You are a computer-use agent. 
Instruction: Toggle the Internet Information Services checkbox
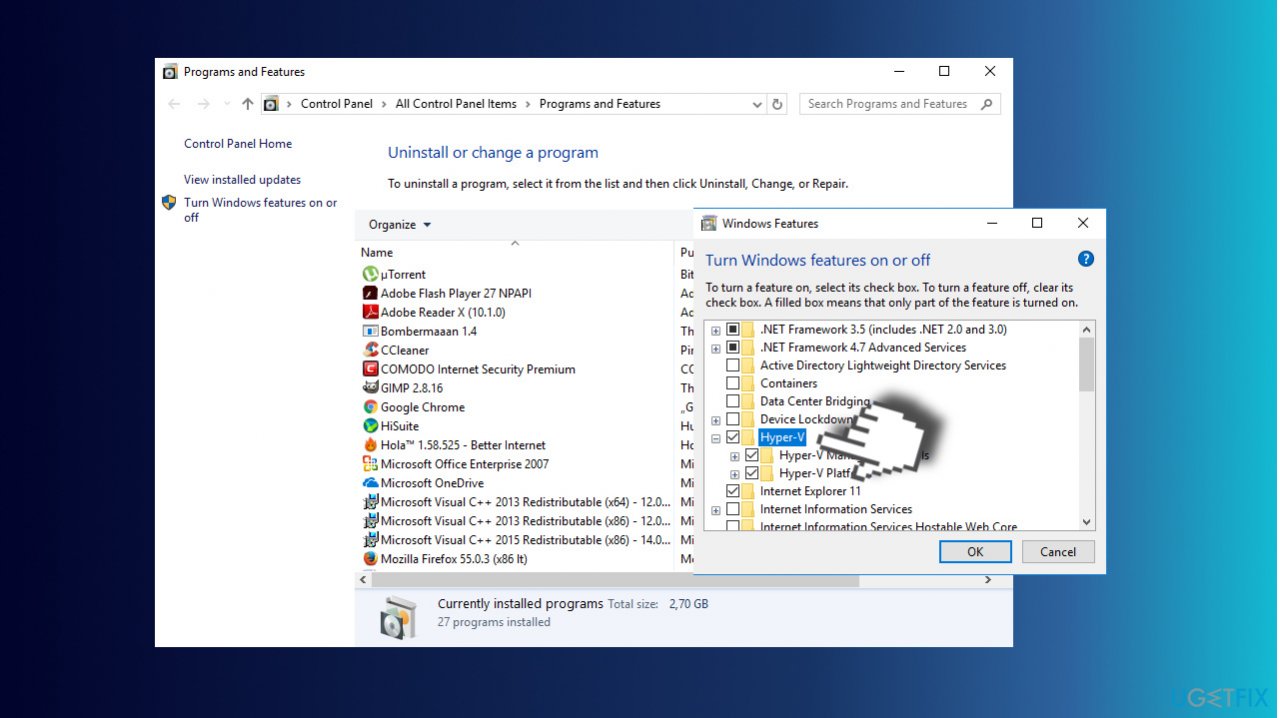coord(735,509)
